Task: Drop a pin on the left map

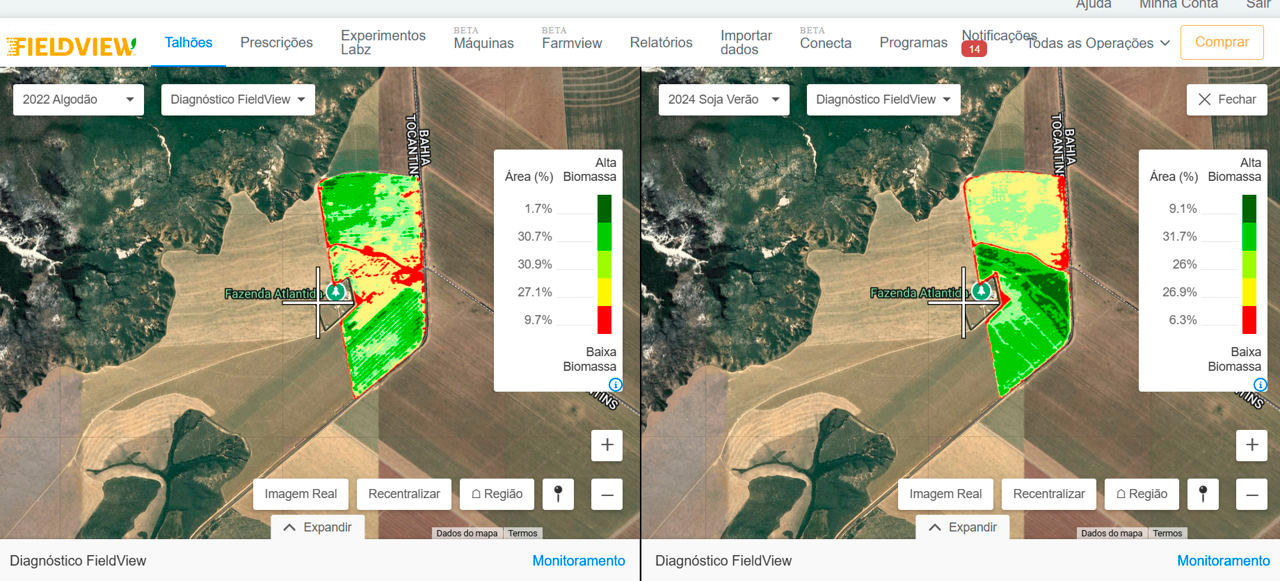Action: 559,494
